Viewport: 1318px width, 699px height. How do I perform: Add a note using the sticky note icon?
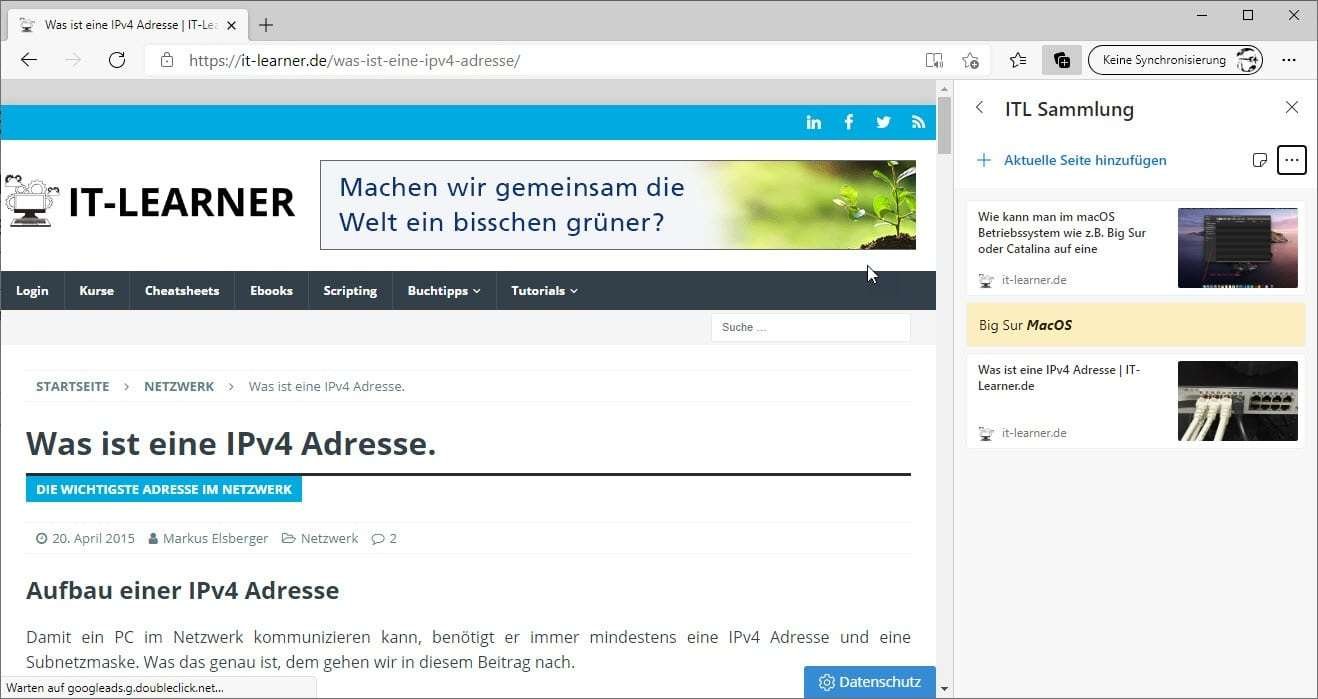click(x=1259, y=160)
